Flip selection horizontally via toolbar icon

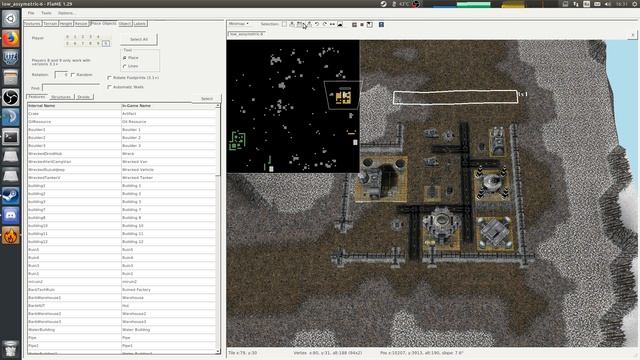tap(332, 24)
